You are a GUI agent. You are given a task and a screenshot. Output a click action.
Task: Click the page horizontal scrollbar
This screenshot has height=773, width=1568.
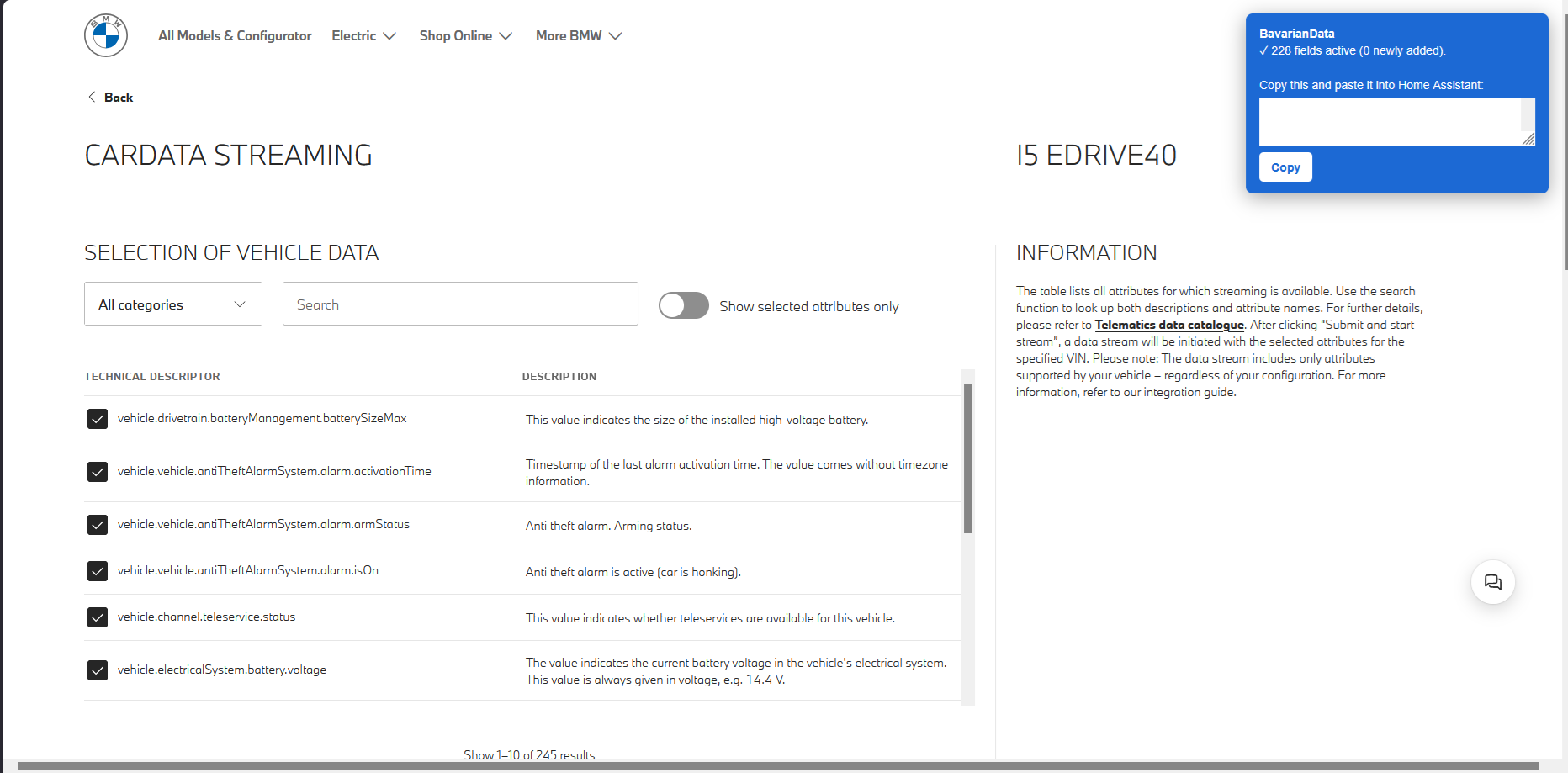(778, 766)
